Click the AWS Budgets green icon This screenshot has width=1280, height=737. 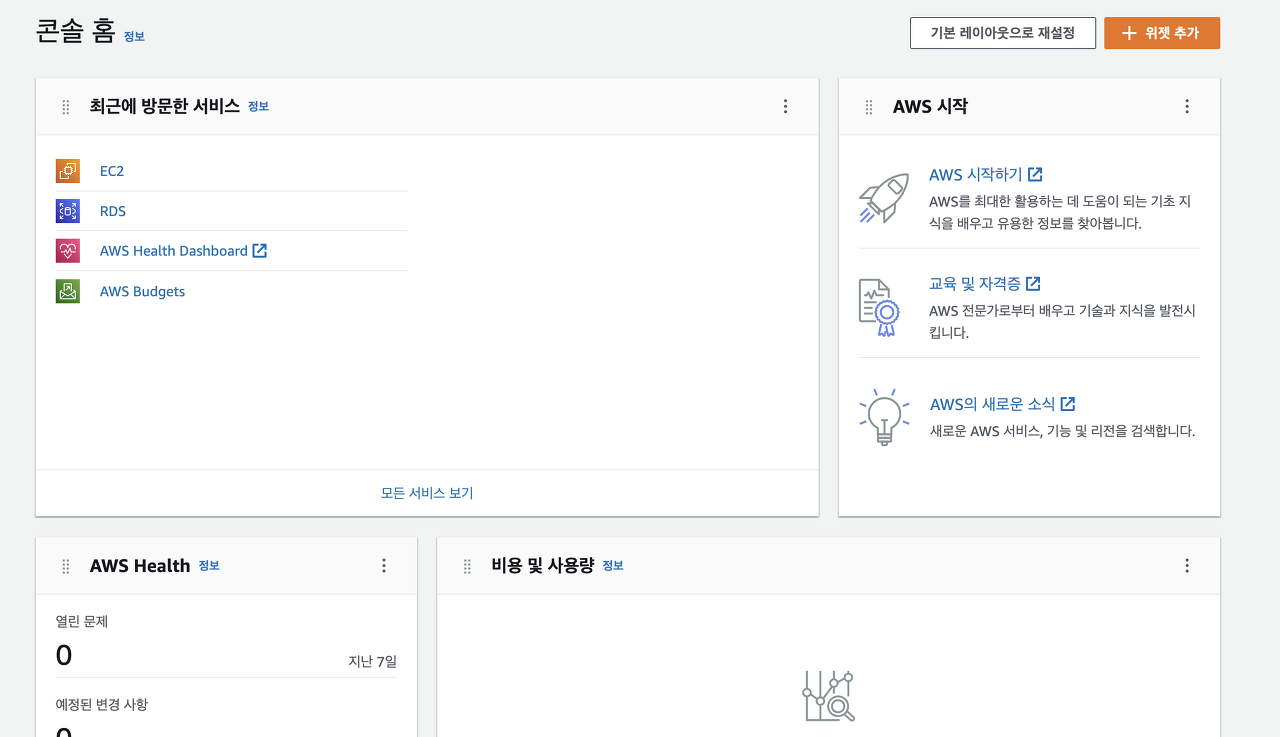coord(68,291)
